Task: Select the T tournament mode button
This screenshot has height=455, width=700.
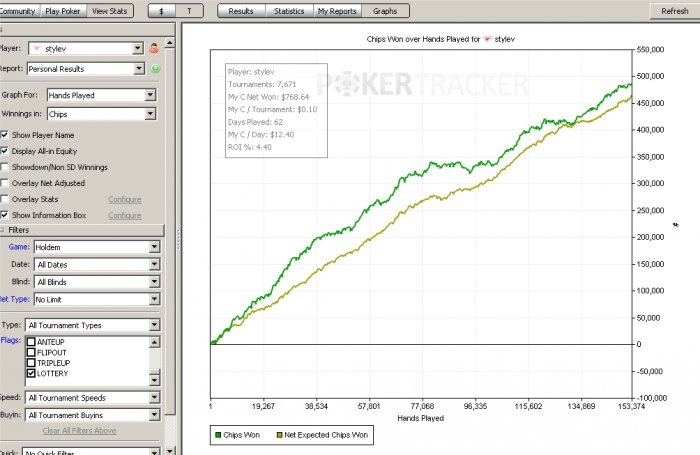Action: click(x=190, y=11)
